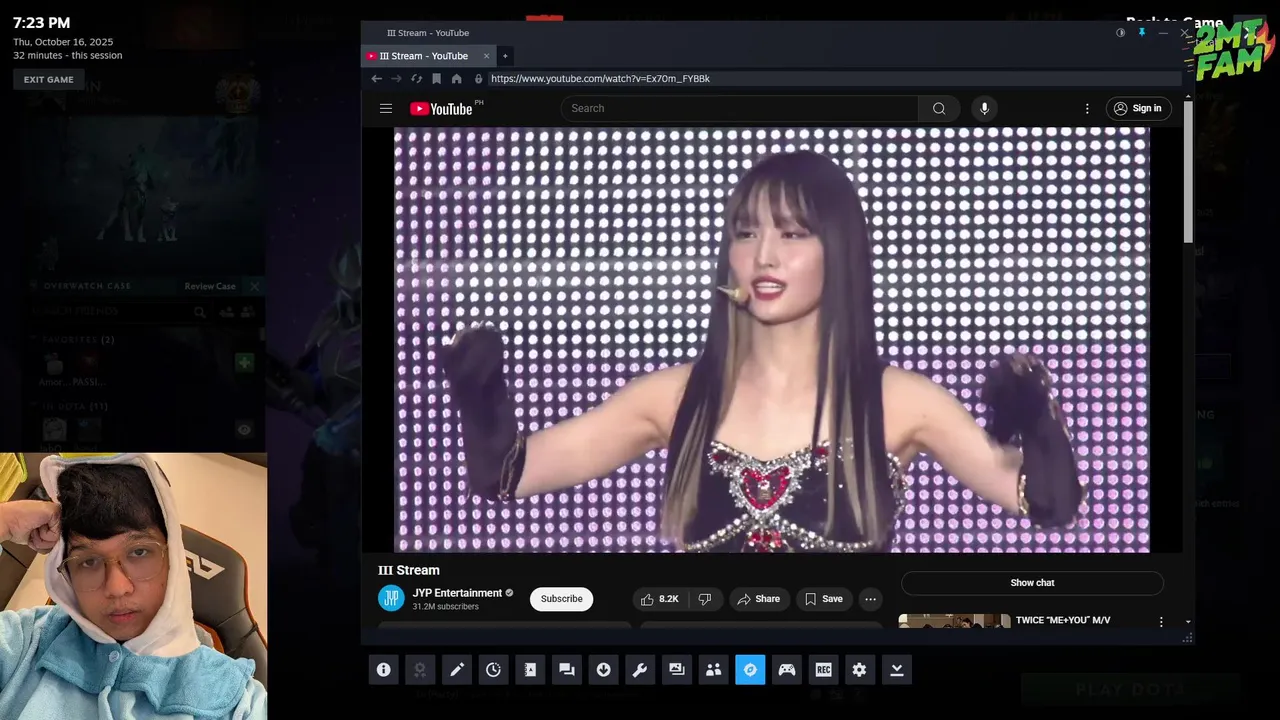Toggle the highlighted Web Browser compass icon
Screen dimensions: 1280x720
tap(750, 670)
